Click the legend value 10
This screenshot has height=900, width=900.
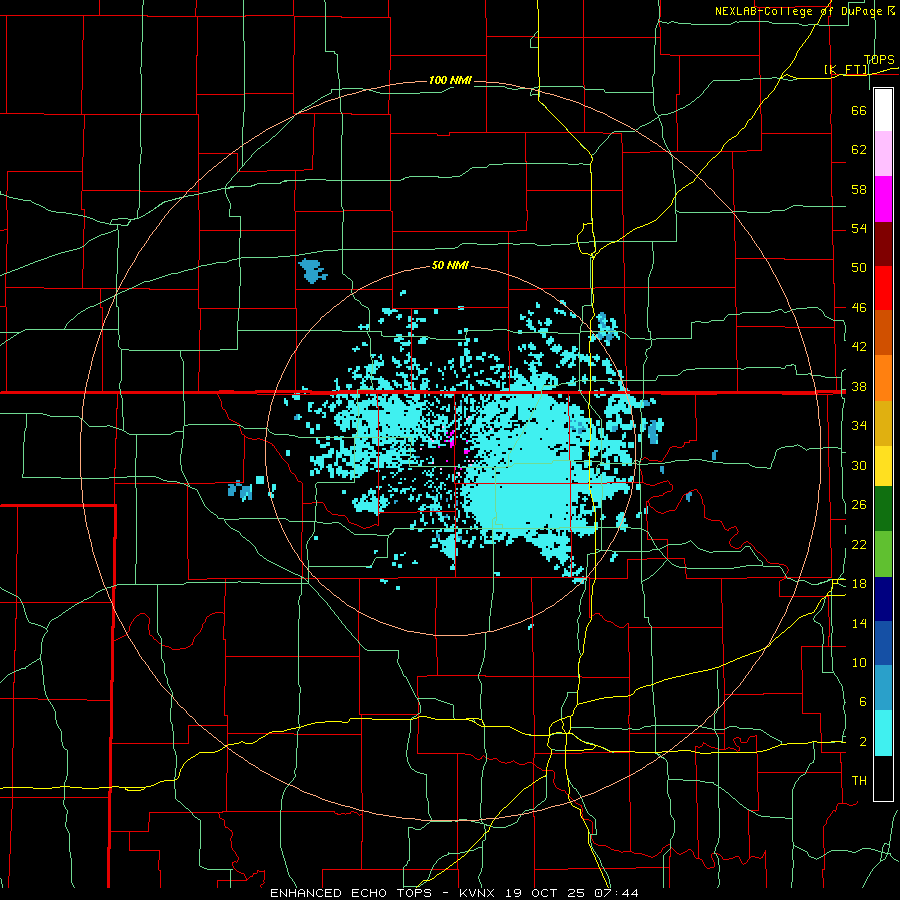tap(859, 663)
